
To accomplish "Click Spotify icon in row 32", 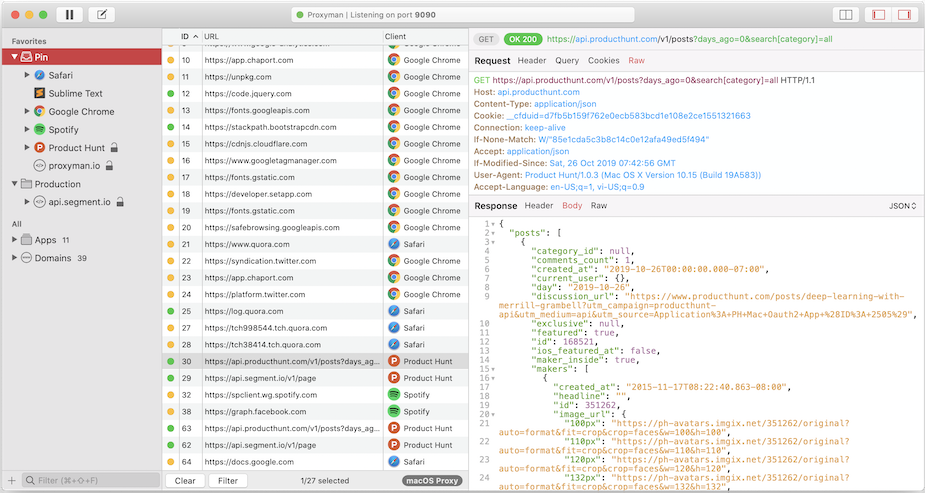I will [x=393, y=395].
